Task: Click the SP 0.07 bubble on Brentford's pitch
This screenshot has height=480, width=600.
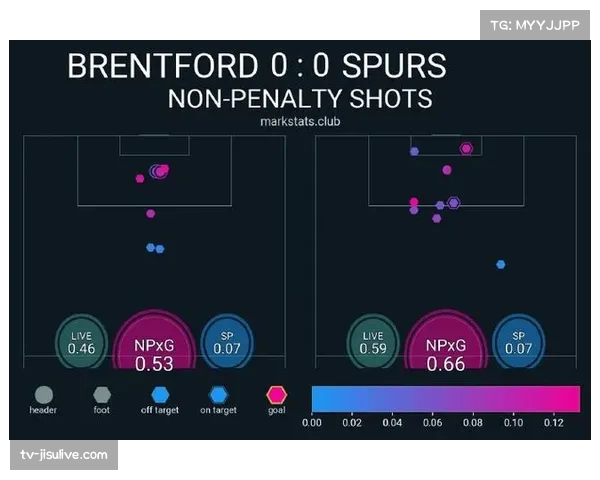Action: tap(226, 343)
